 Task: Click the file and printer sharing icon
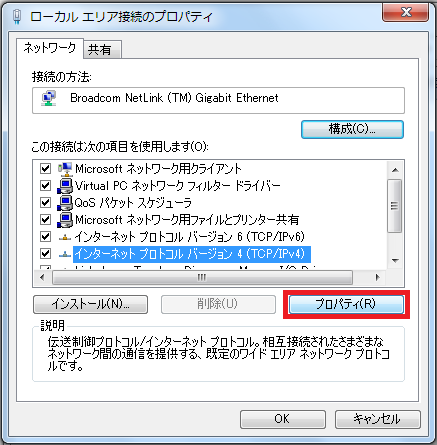point(65,220)
